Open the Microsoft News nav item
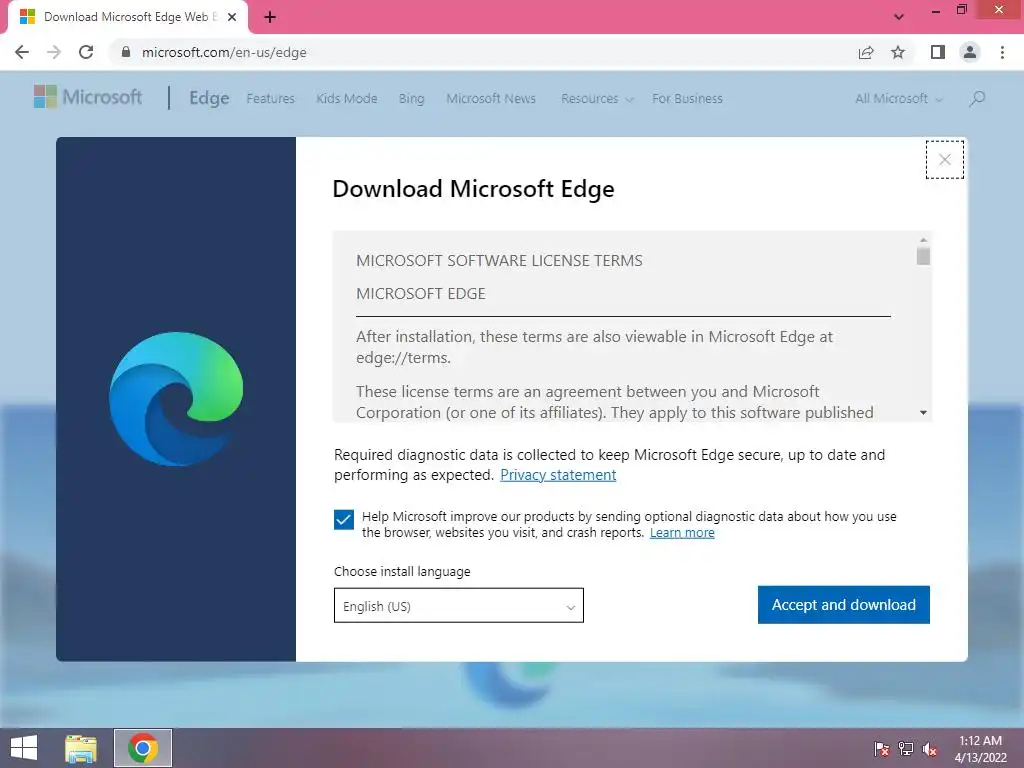This screenshot has height=768, width=1024. [491, 99]
